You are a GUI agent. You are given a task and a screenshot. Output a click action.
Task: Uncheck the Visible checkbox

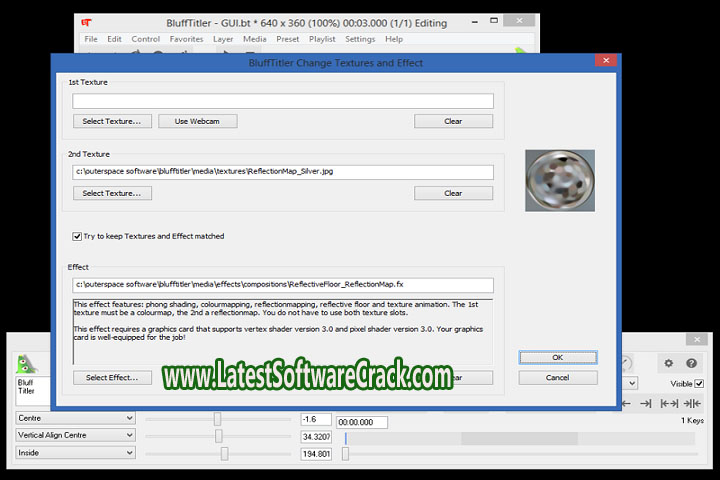(x=699, y=383)
